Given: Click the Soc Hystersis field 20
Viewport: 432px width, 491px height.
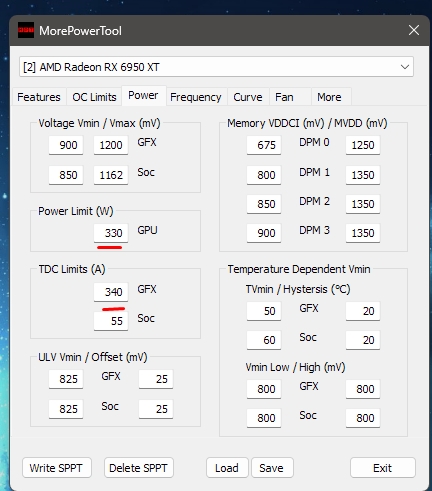Looking at the screenshot, I should [363, 340].
